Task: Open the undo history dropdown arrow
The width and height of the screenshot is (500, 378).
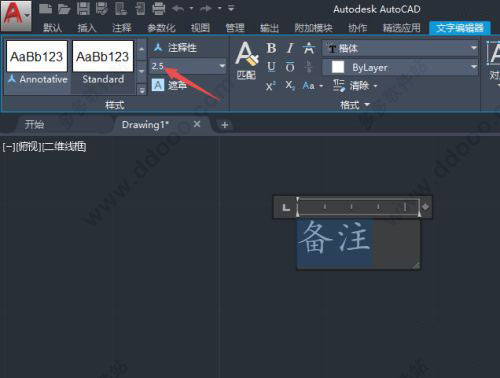Action: tap(191, 8)
